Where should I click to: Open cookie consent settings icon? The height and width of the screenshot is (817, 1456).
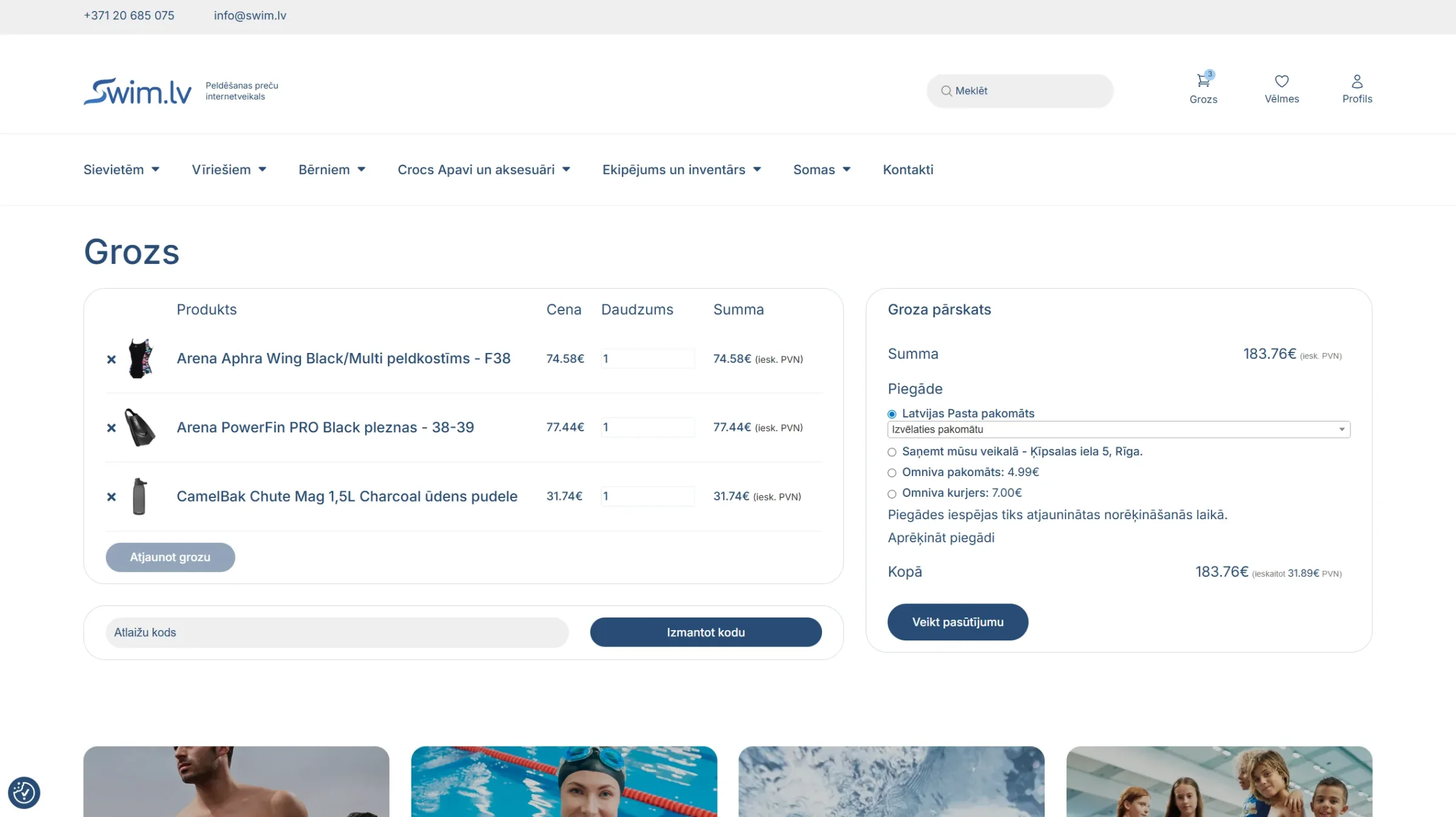click(x=24, y=792)
